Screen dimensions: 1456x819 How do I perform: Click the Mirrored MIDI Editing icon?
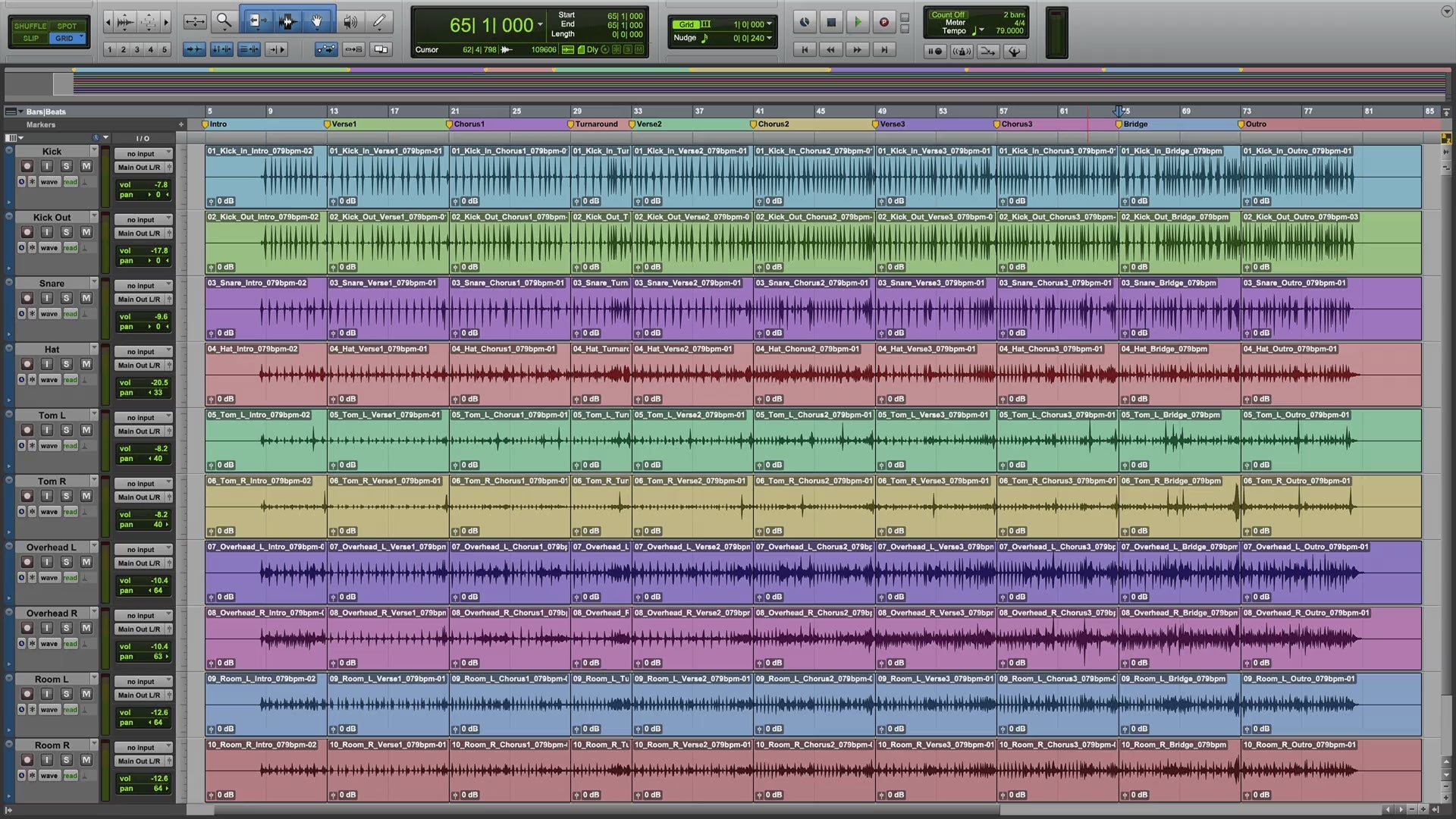coord(353,49)
